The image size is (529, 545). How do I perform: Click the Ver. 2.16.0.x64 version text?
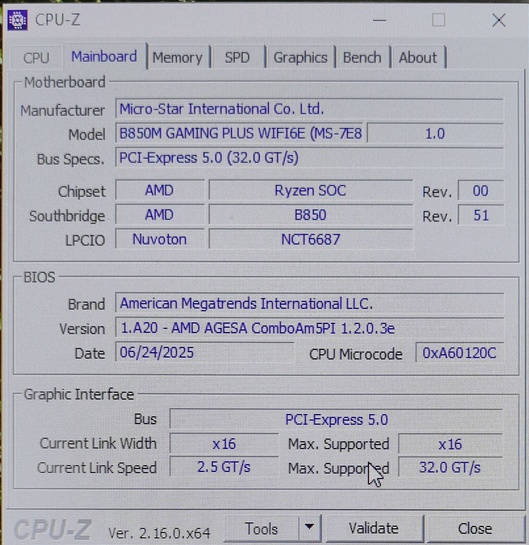pos(159,532)
